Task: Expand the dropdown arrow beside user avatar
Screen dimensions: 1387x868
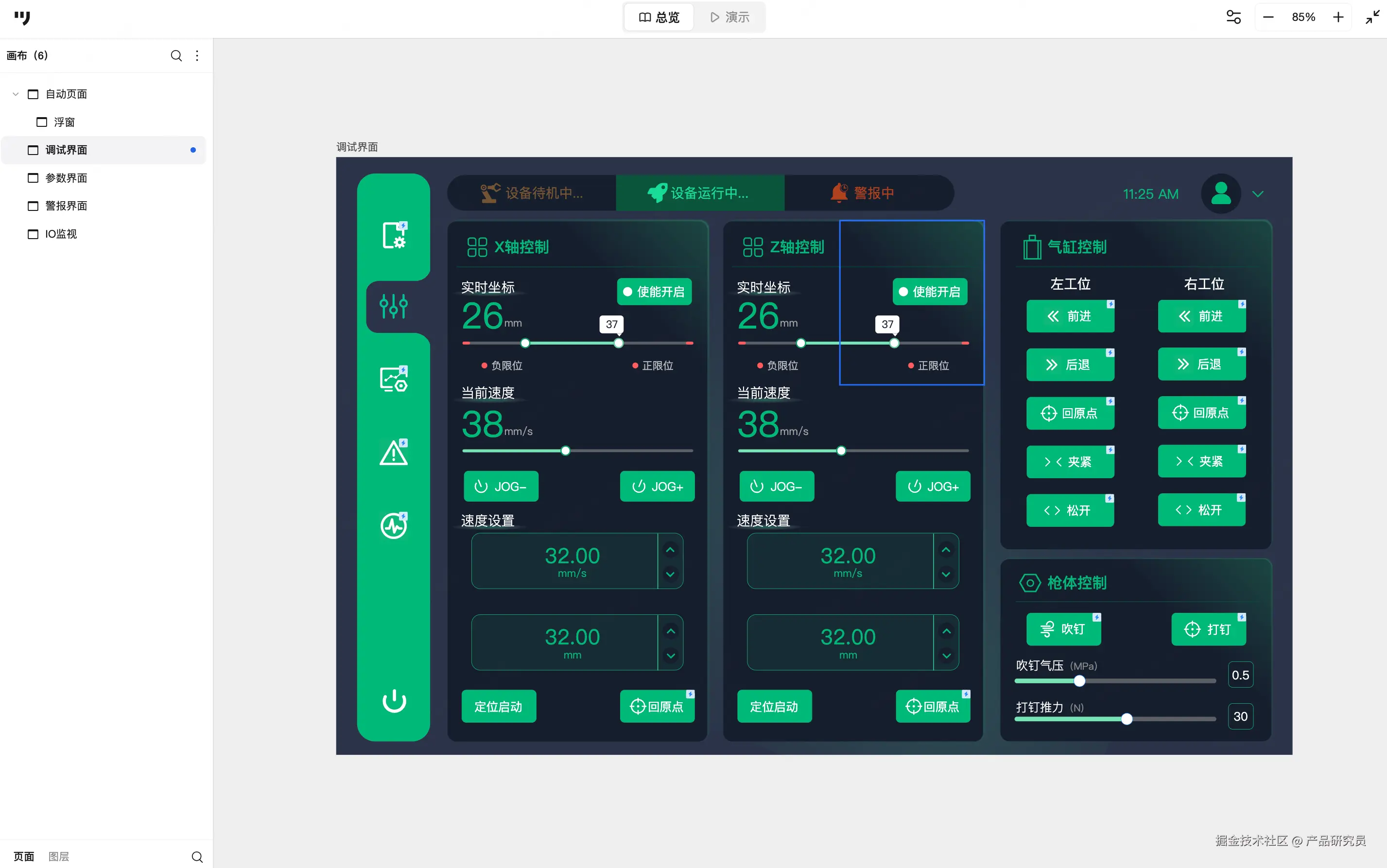Action: (1258, 194)
